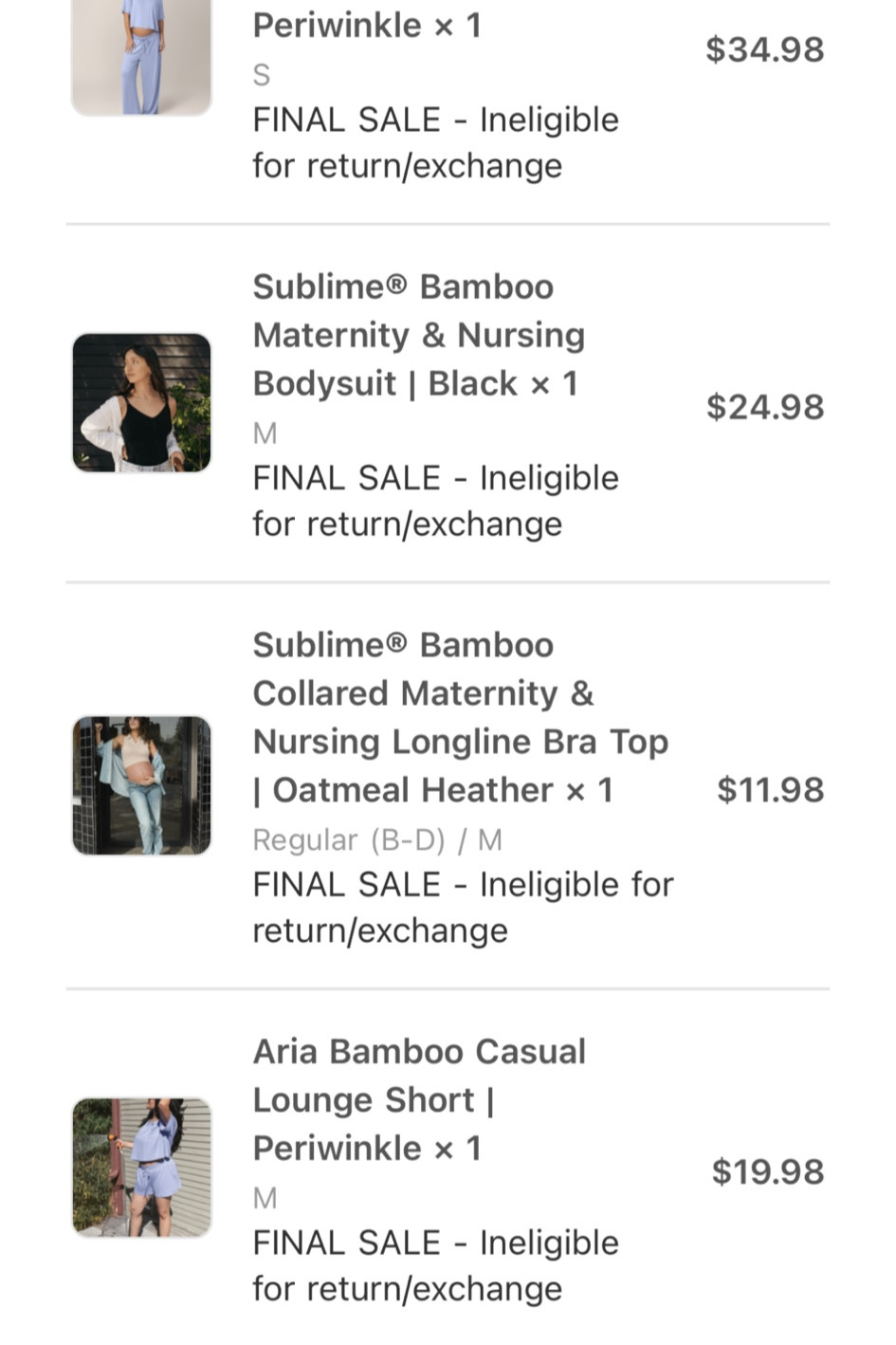Open the black bodysuit product image
896x1345 pixels.
point(141,402)
